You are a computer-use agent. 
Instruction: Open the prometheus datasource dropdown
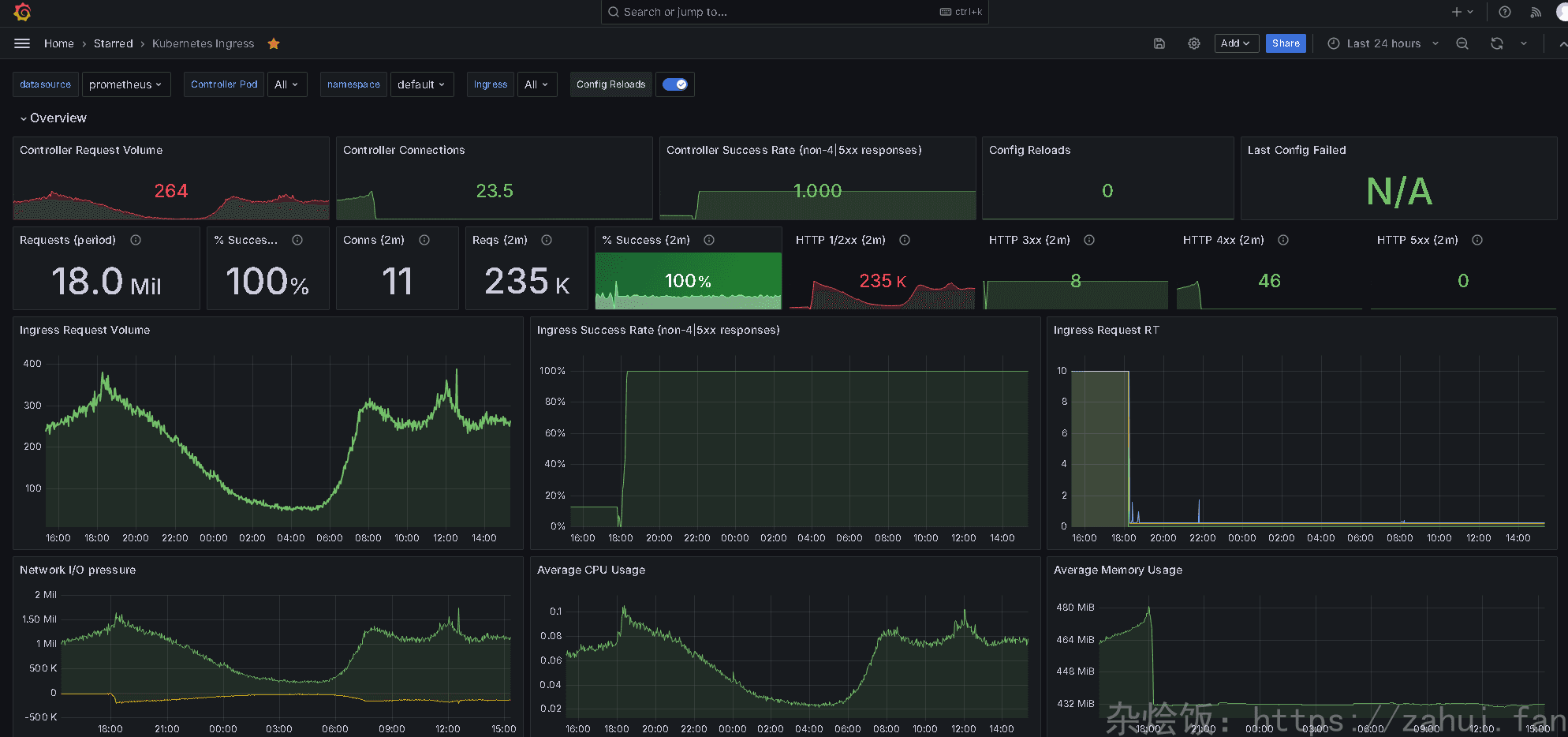(125, 84)
